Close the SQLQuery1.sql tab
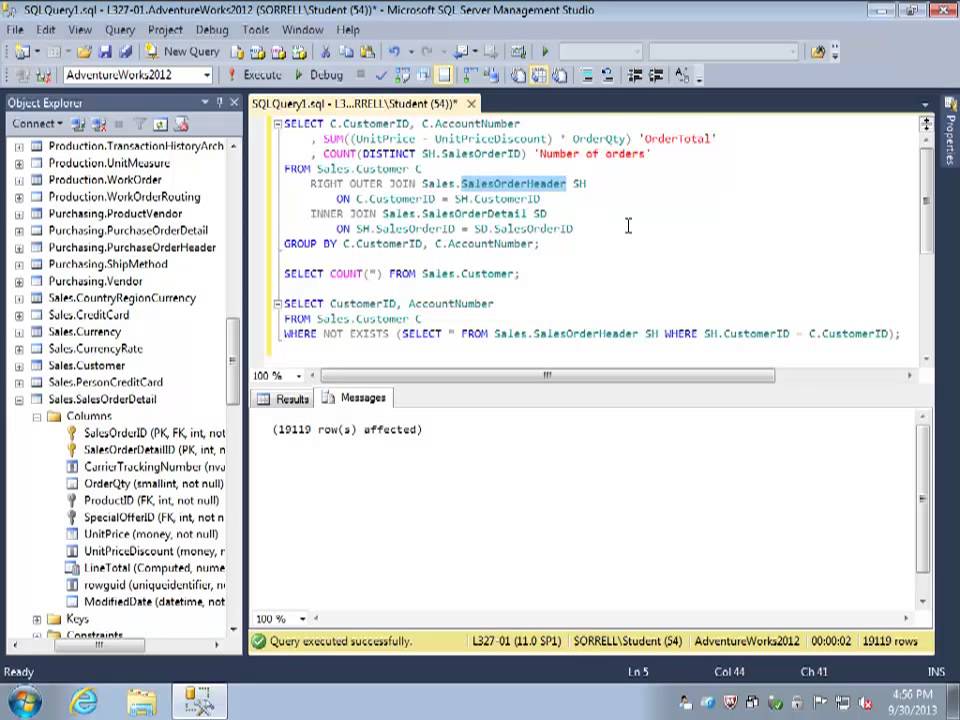 click(471, 103)
